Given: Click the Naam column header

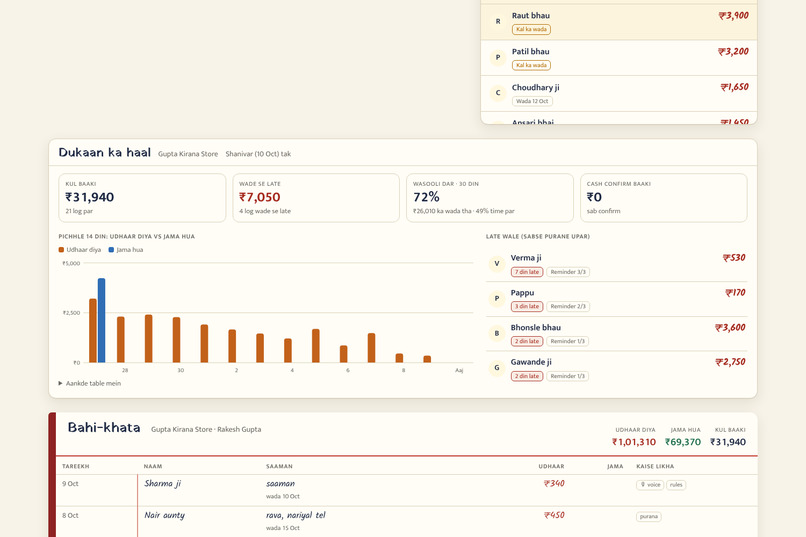Looking at the screenshot, I should click(153, 467).
